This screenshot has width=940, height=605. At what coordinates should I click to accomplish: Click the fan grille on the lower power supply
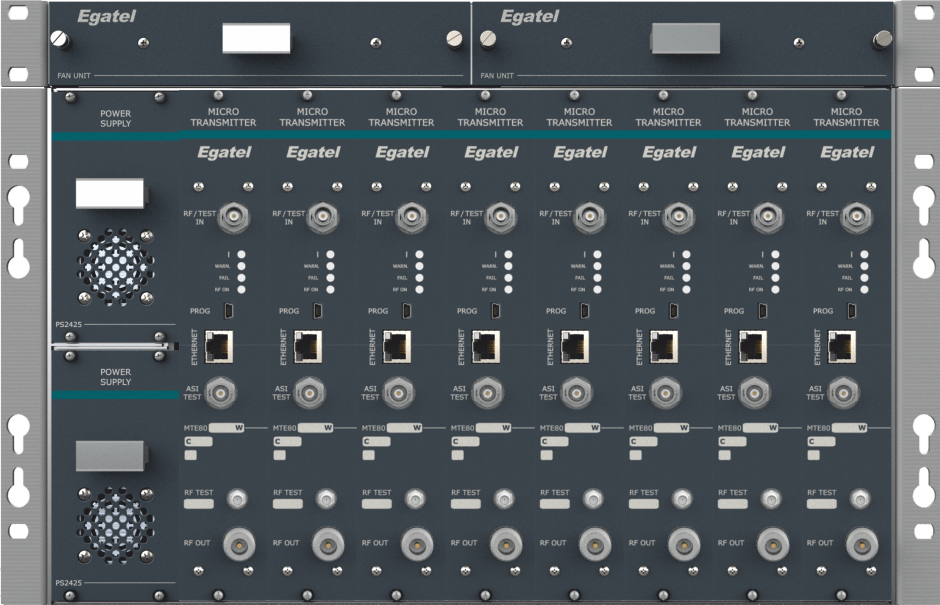click(x=115, y=525)
